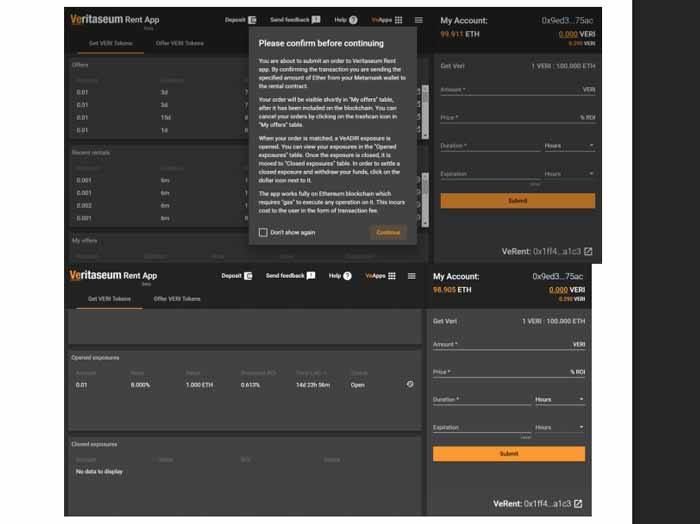Image resolution: width=700 pixels, height=524 pixels.
Task: Open VeApps grid icon in top screenshot
Action: pos(399,20)
